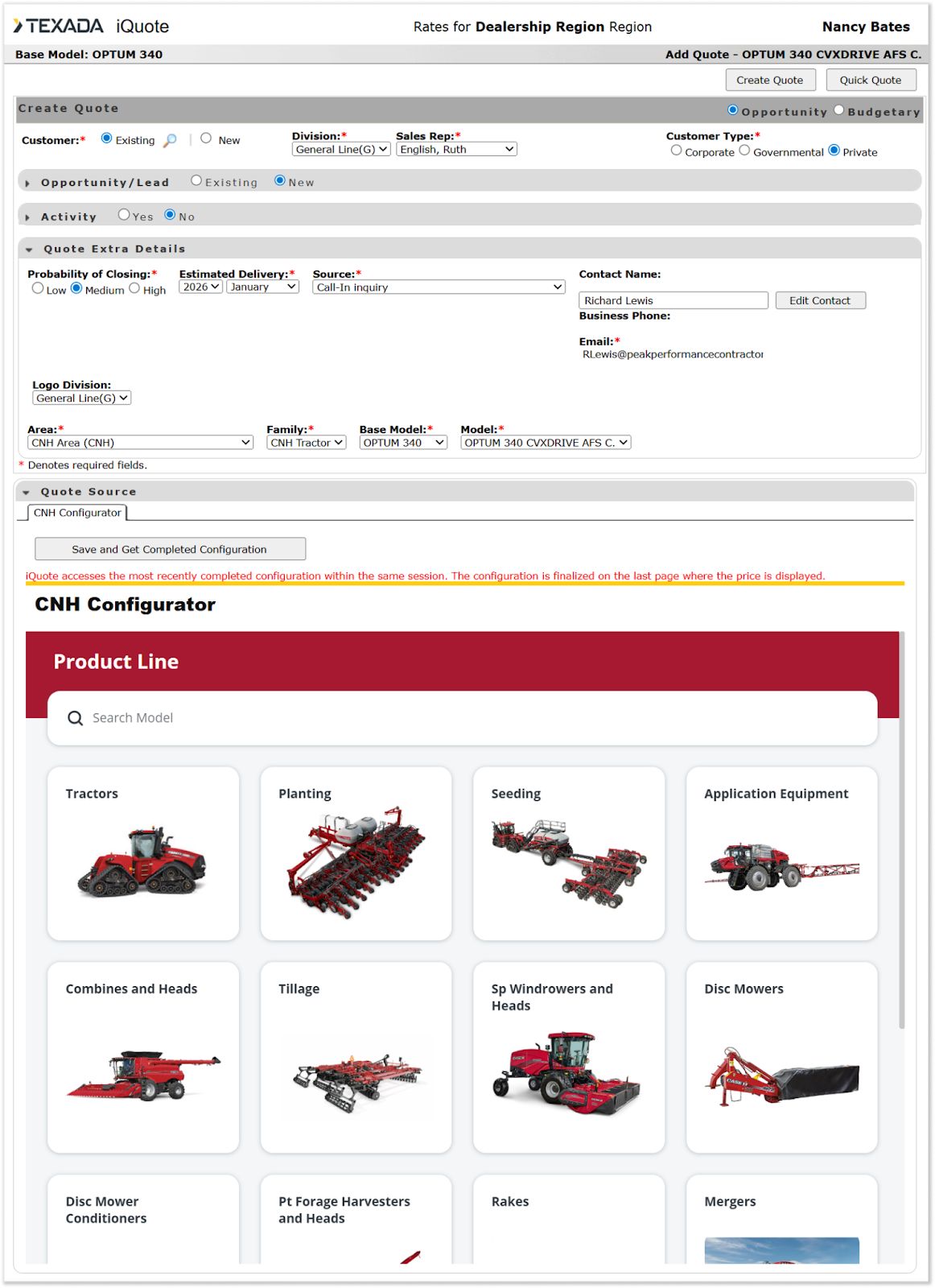Set closing probability to Medium

click(76, 288)
